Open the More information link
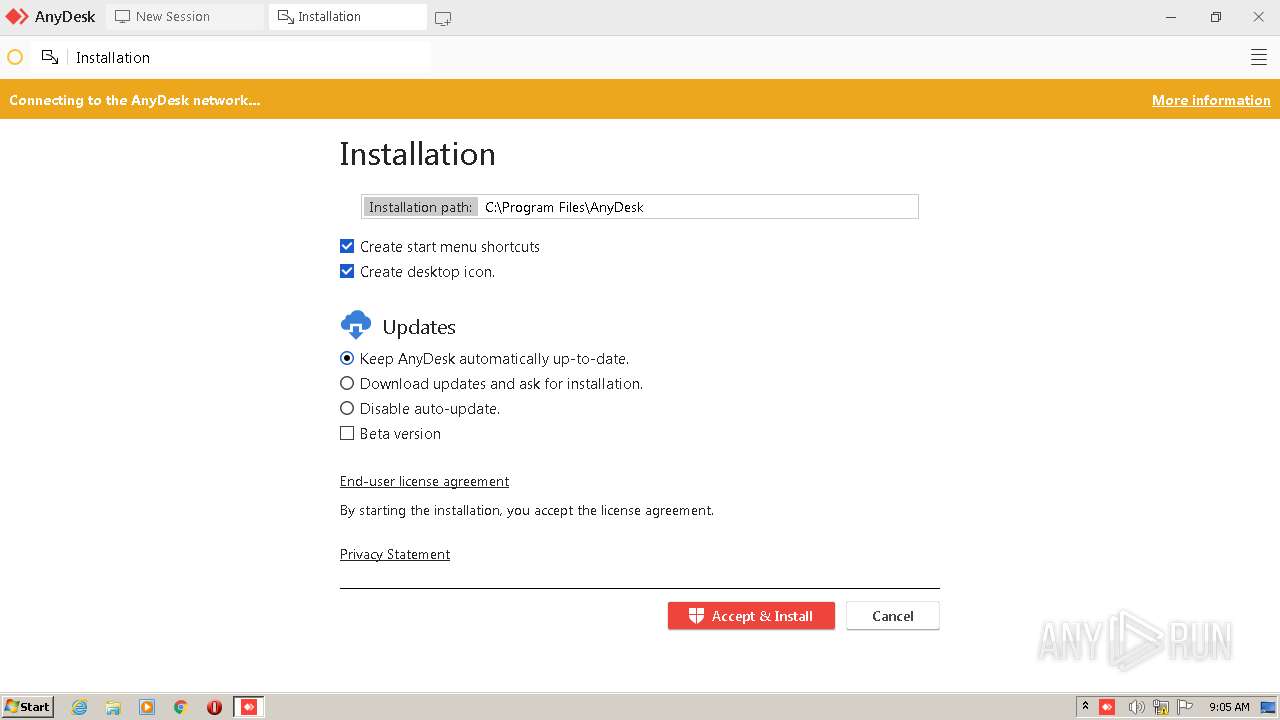This screenshot has width=1280, height=720. [x=1211, y=100]
